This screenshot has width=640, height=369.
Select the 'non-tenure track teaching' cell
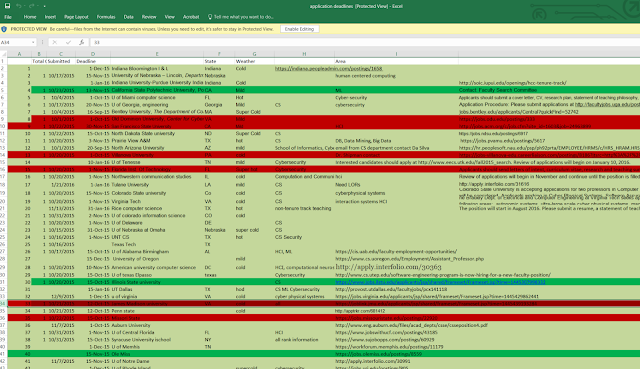pyautogui.click(x=304, y=208)
